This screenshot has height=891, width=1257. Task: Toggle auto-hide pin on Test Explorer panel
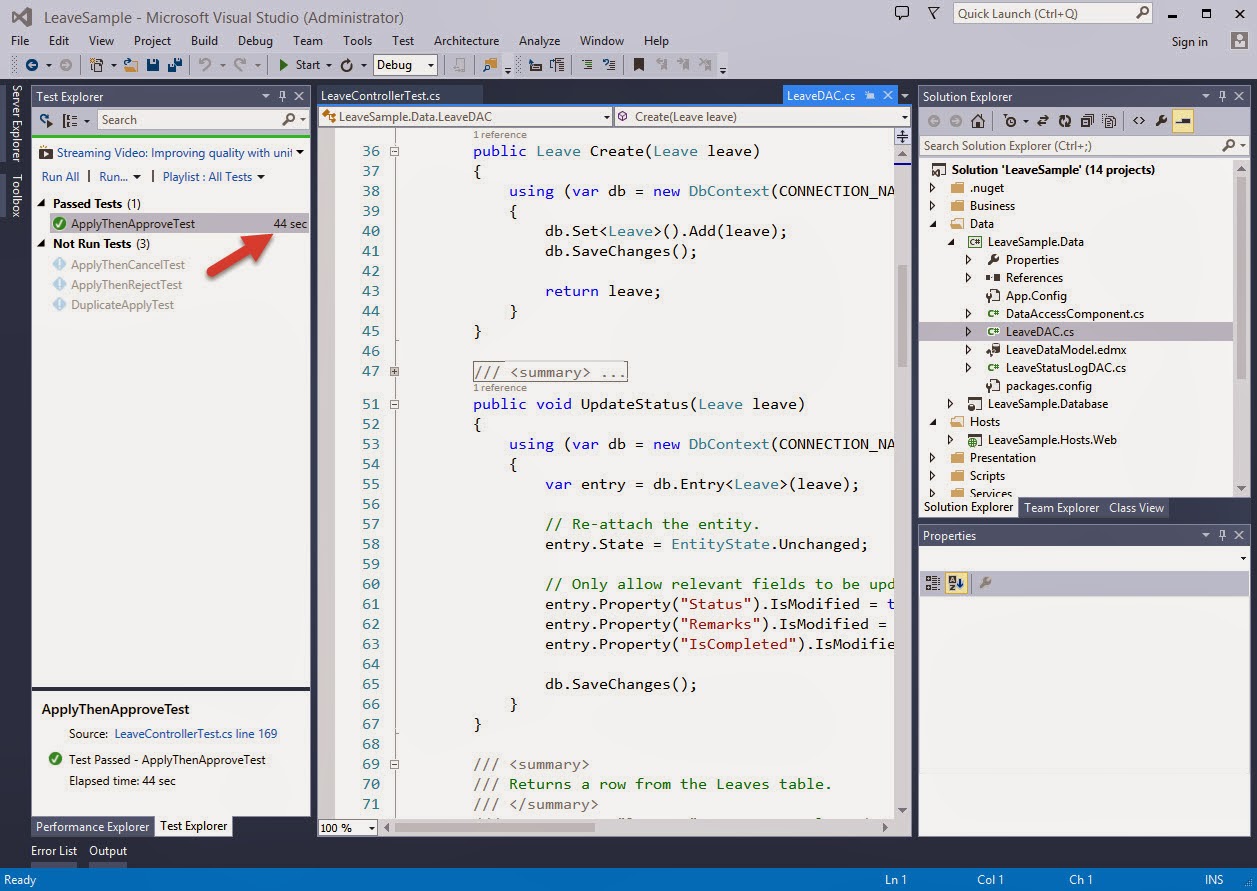pos(282,96)
